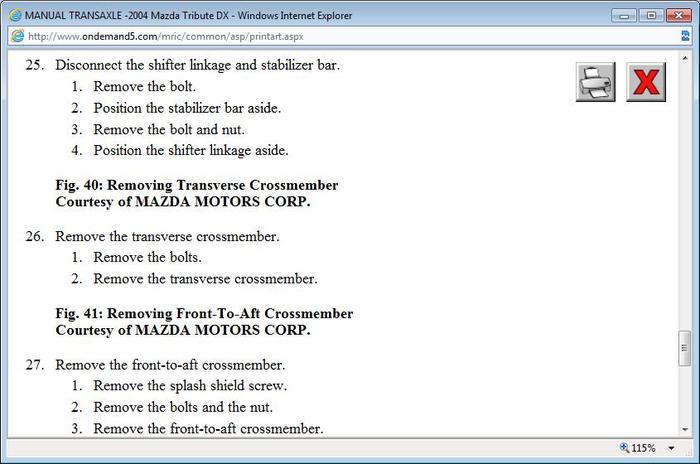Click step 26 'Remove the transverse crossmember.' heading
The width and height of the screenshot is (700, 464).
click(x=167, y=236)
